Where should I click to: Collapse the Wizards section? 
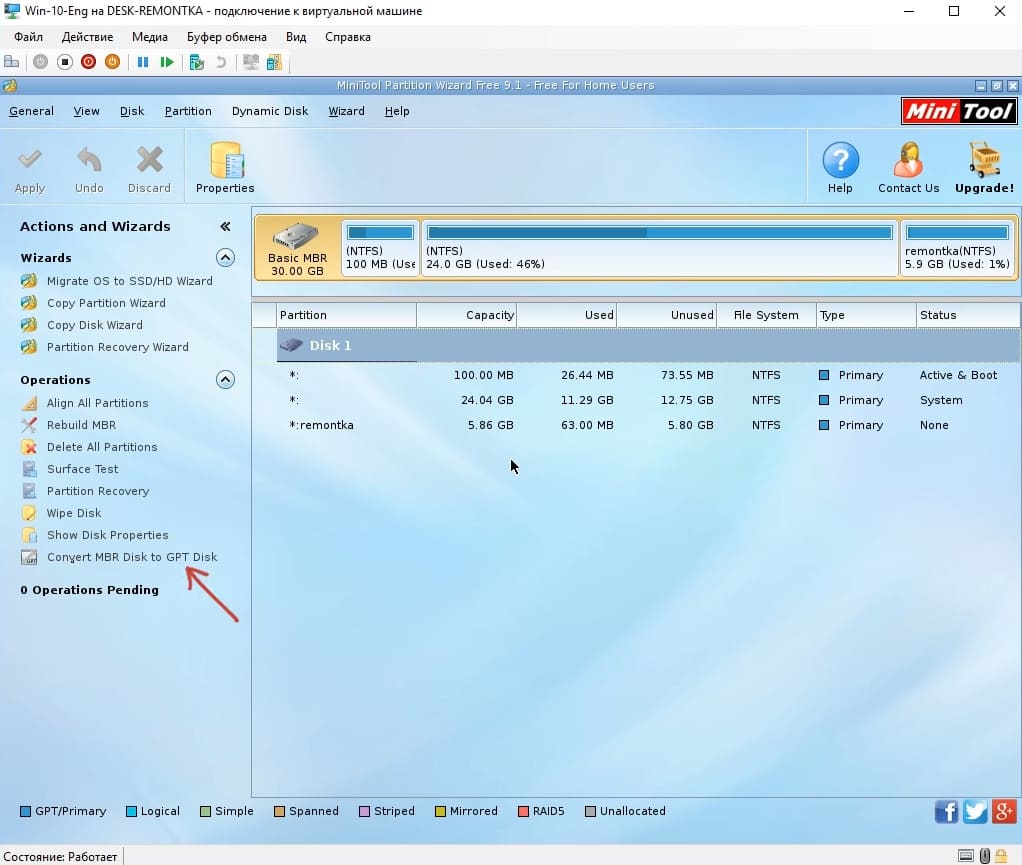[x=225, y=257]
